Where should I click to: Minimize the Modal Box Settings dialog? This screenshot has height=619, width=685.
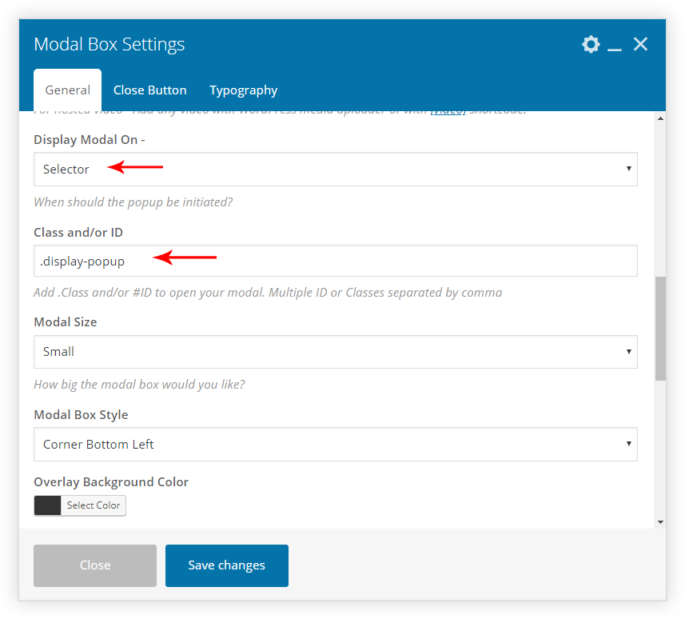coord(615,45)
